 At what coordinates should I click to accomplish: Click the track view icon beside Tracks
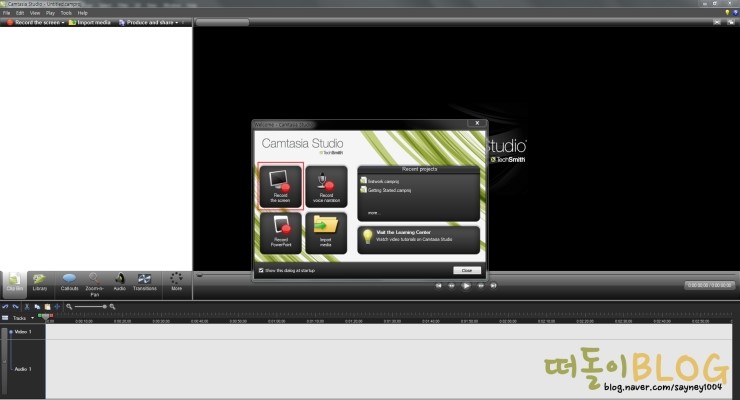point(5,318)
